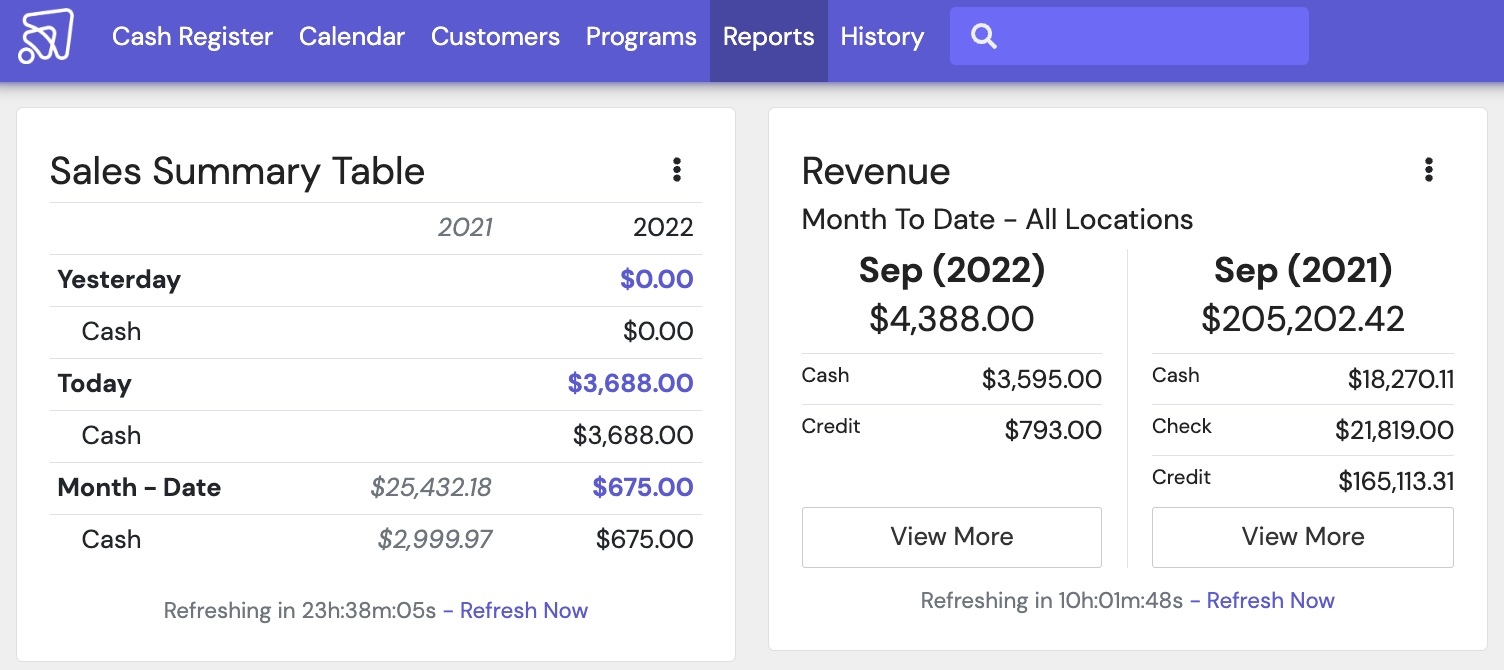Go to the Calendar section
Screen dimensions: 1504x670
coord(352,37)
